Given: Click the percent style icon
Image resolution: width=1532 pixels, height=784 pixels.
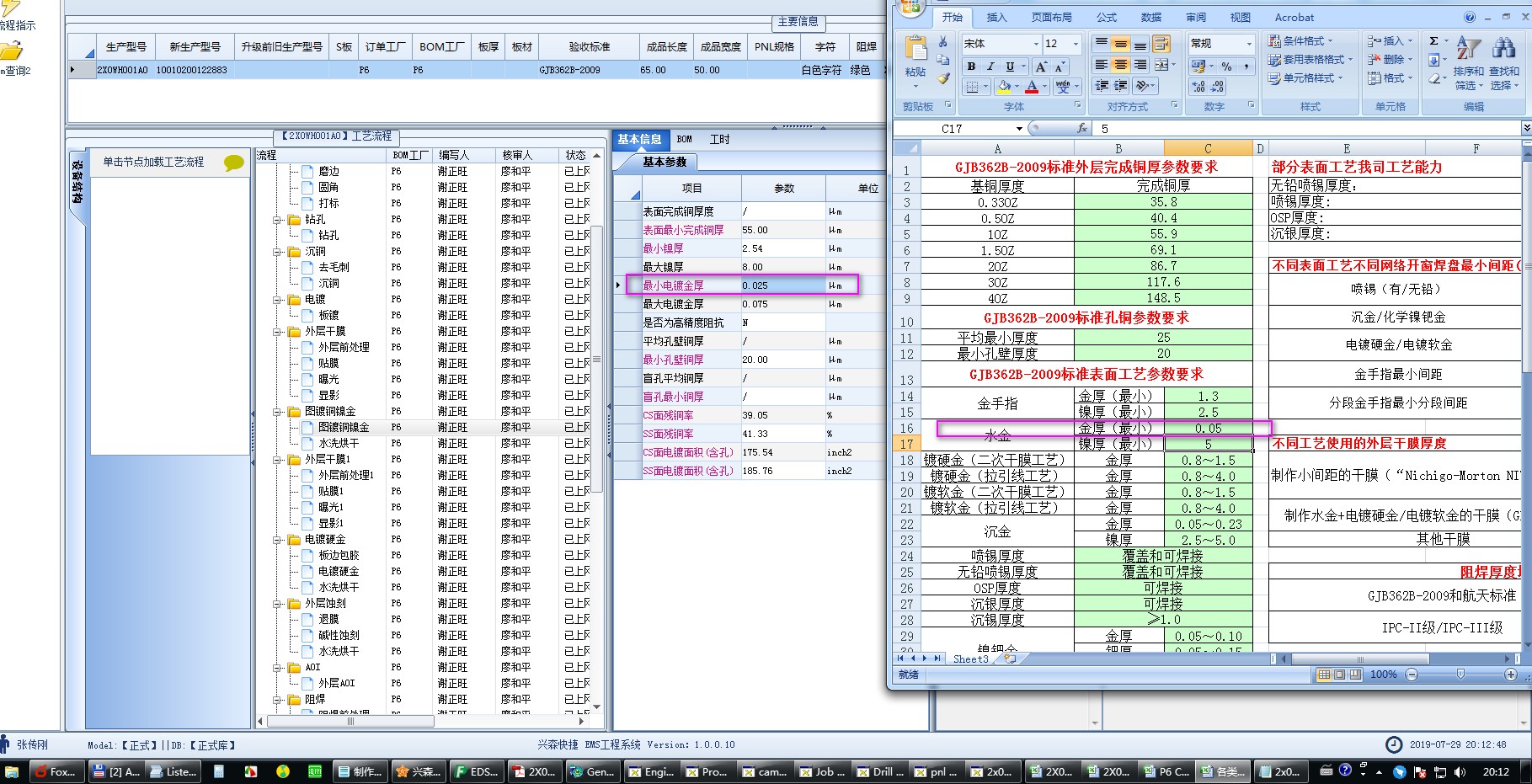Looking at the screenshot, I should point(1226,66).
